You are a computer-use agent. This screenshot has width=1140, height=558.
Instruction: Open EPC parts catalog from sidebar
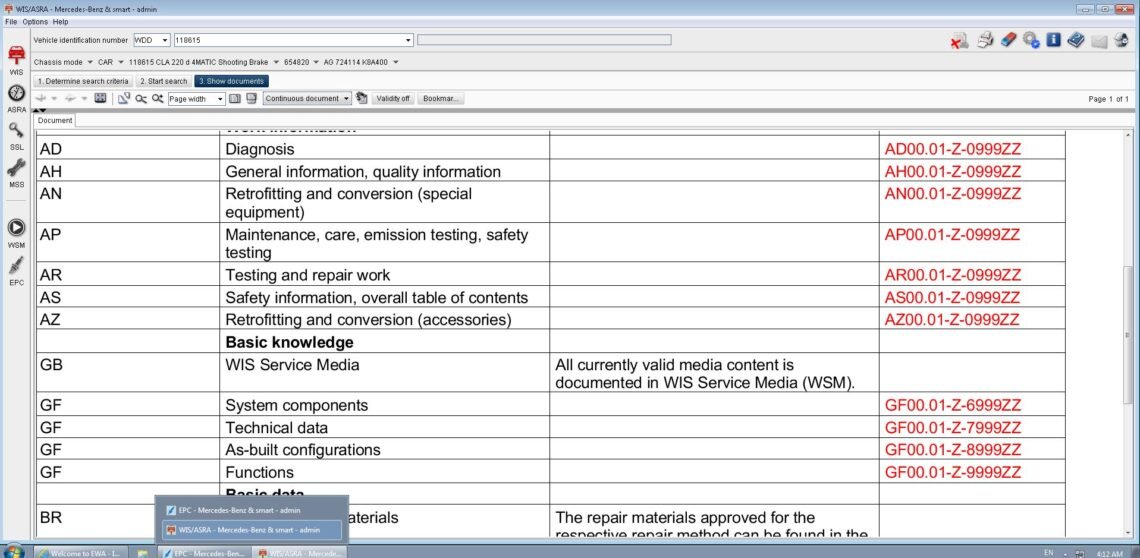[16, 271]
